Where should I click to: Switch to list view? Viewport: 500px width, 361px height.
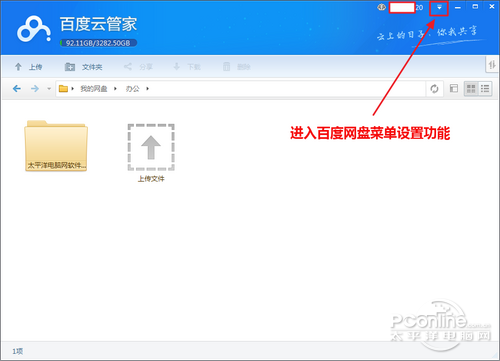[485, 89]
